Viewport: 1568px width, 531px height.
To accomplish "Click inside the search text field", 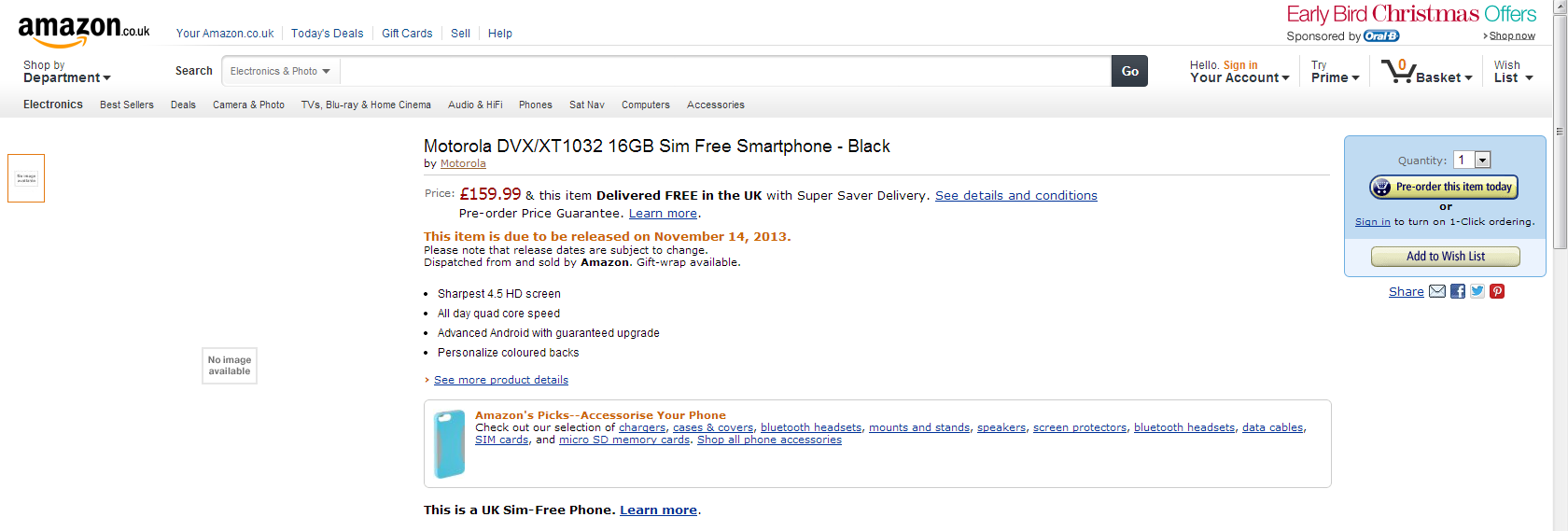I will [725, 71].
